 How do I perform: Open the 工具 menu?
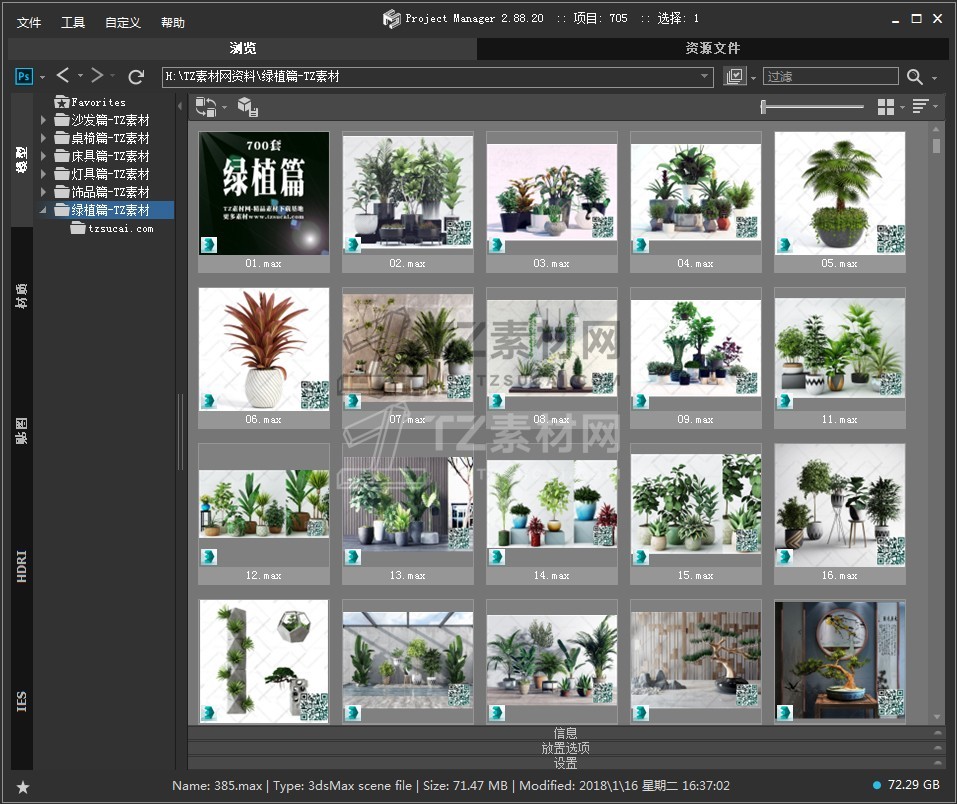(73, 22)
